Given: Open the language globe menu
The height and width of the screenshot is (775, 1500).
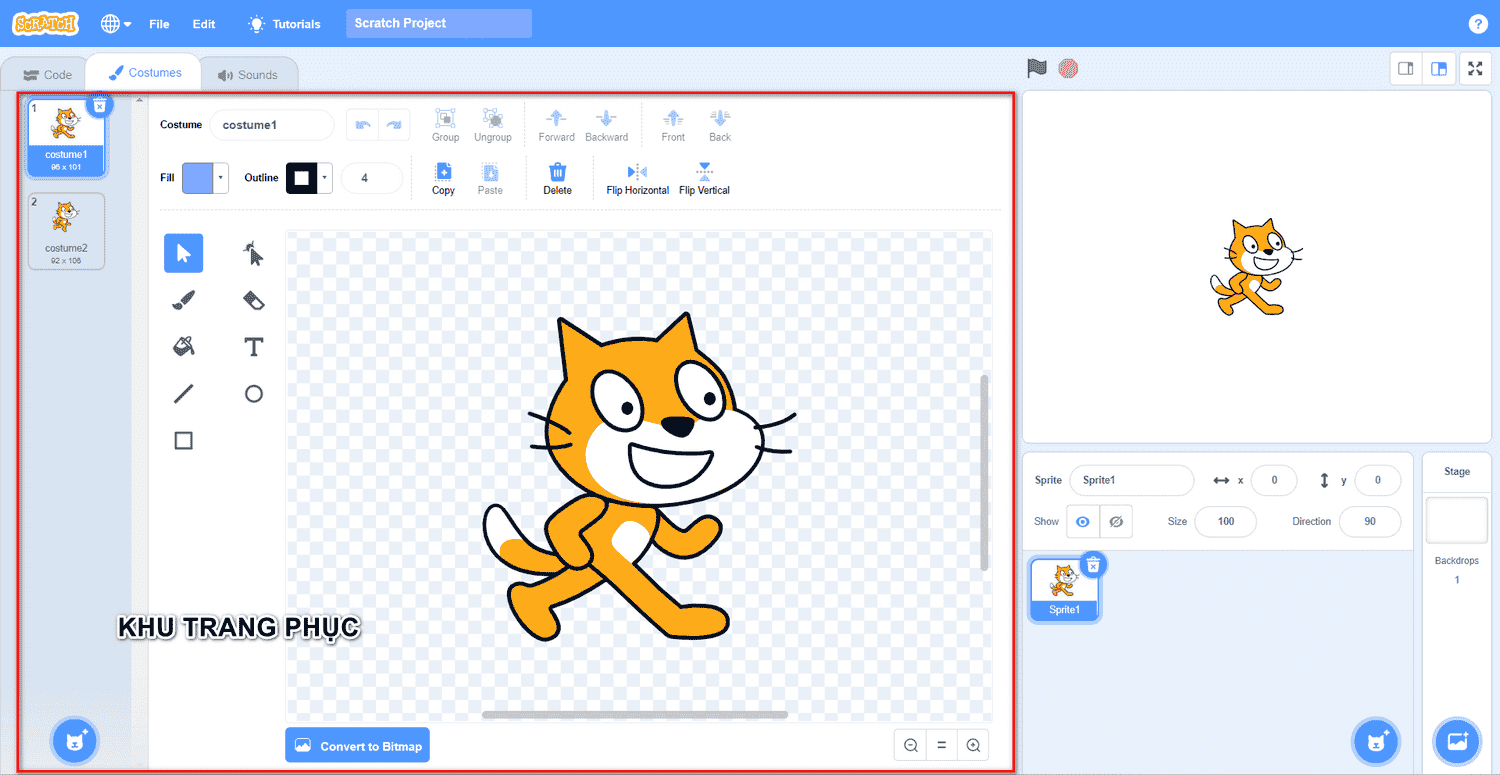Looking at the screenshot, I should (116, 24).
